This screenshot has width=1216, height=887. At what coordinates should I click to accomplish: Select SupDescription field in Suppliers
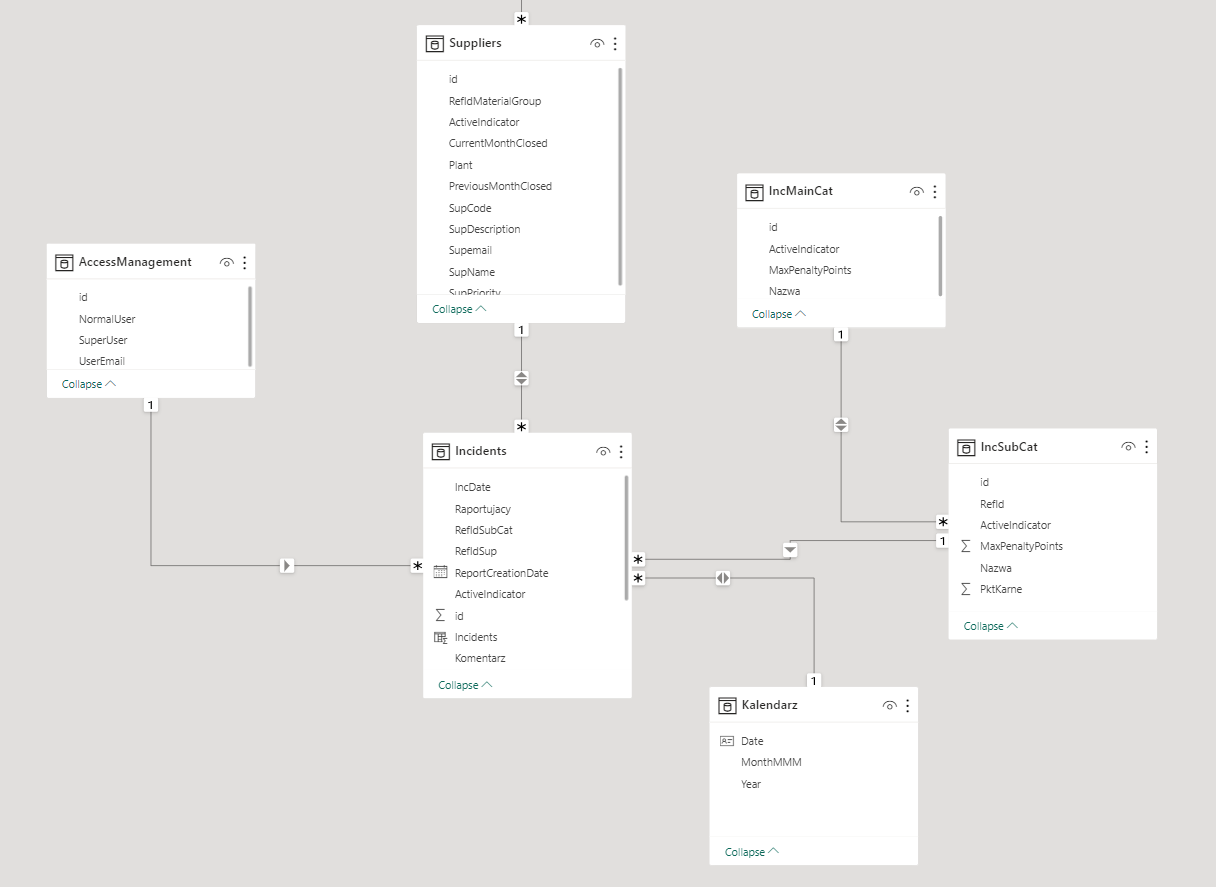point(484,229)
